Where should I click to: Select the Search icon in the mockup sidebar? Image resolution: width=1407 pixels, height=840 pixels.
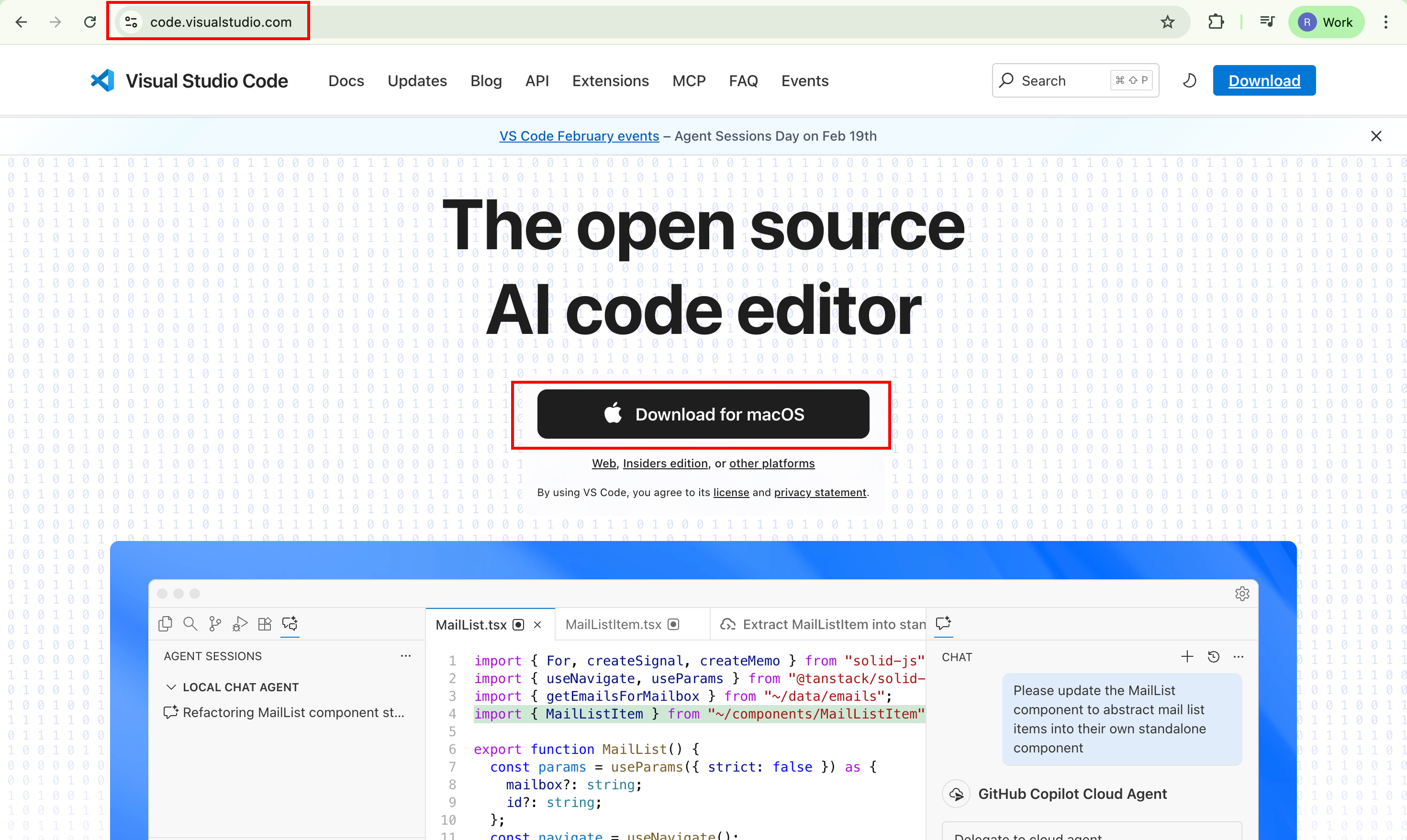[190, 623]
